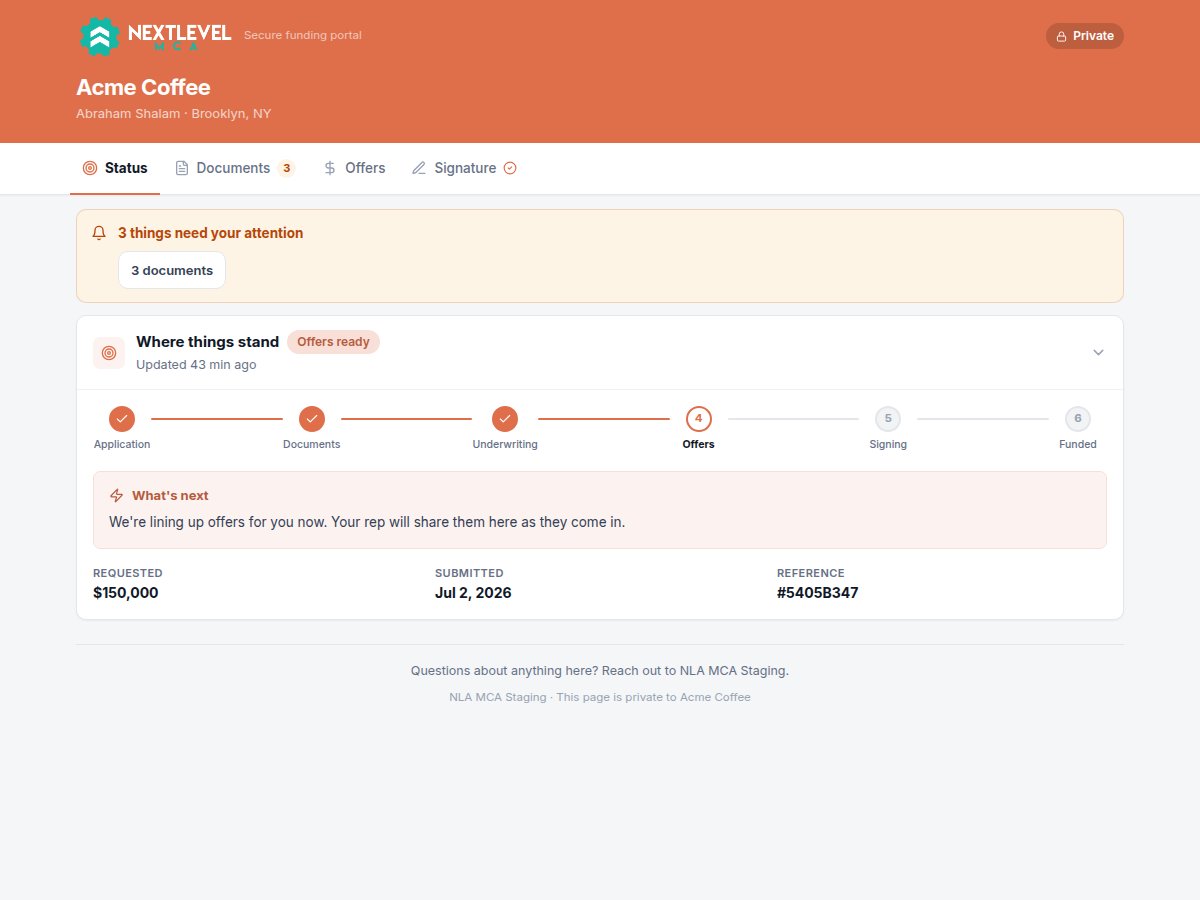
Task: Click the reference number #5405B347
Action: [818, 593]
